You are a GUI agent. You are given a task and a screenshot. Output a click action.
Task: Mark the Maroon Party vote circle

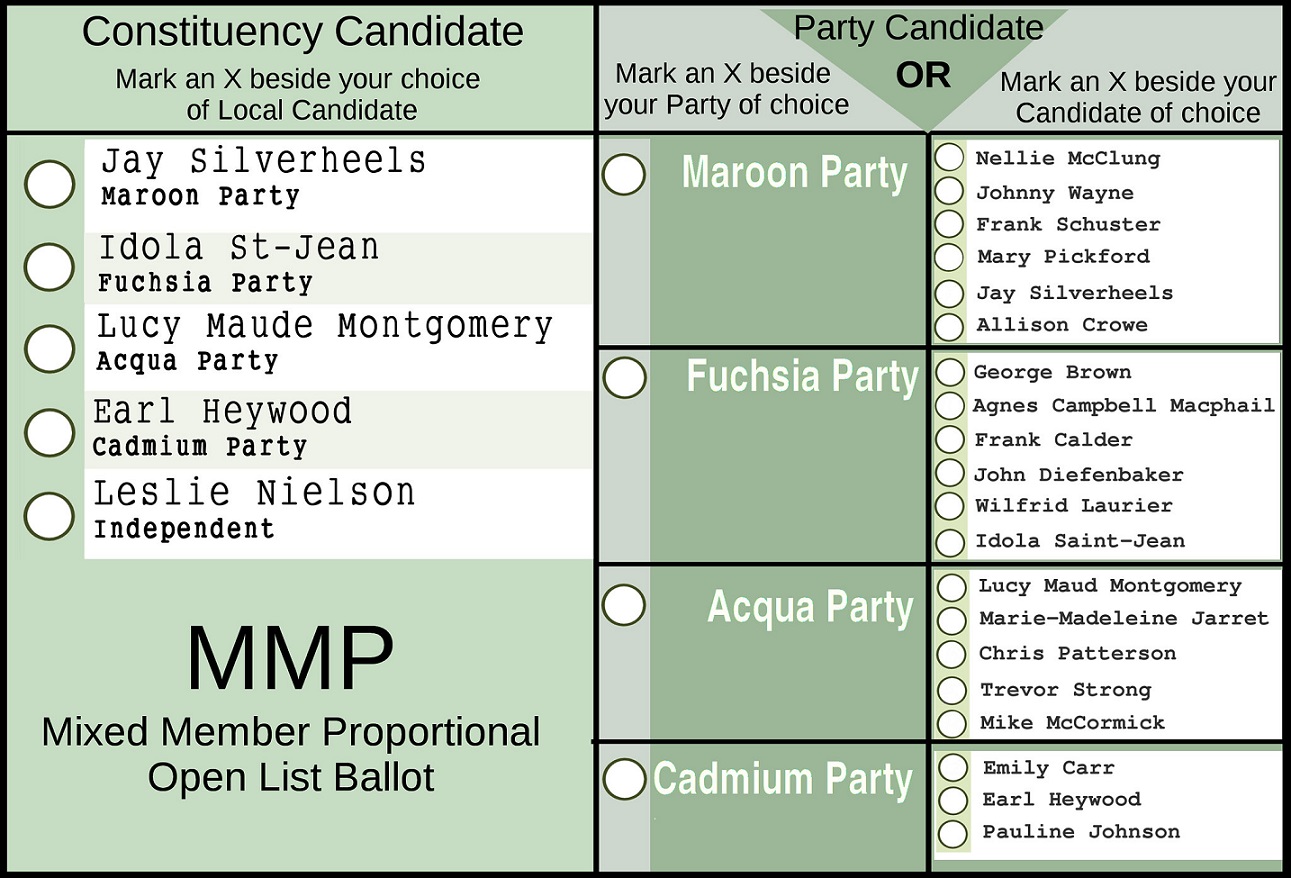pyautogui.click(x=624, y=175)
